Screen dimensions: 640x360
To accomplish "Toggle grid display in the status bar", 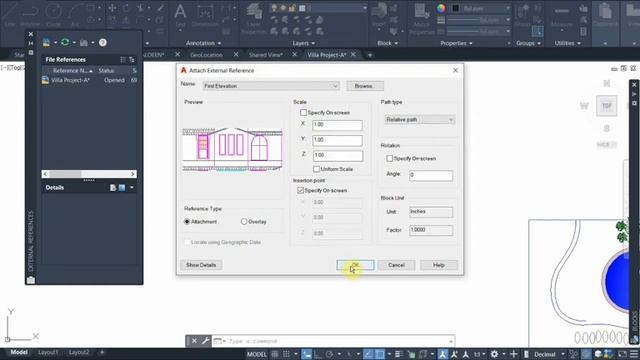I will (275, 354).
